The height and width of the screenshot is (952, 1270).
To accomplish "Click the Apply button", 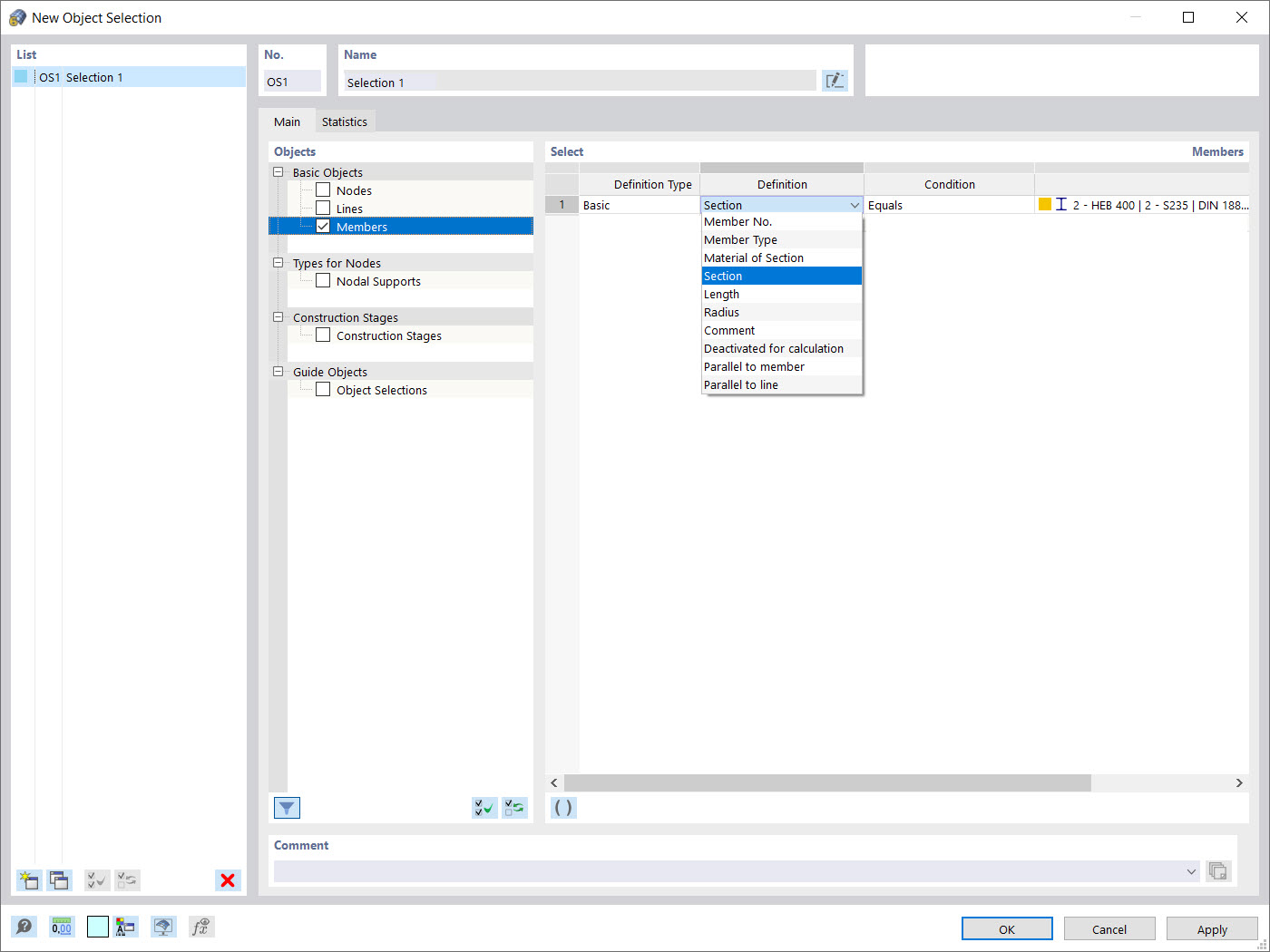I will pyautogui.click(x=1212, y=928).
